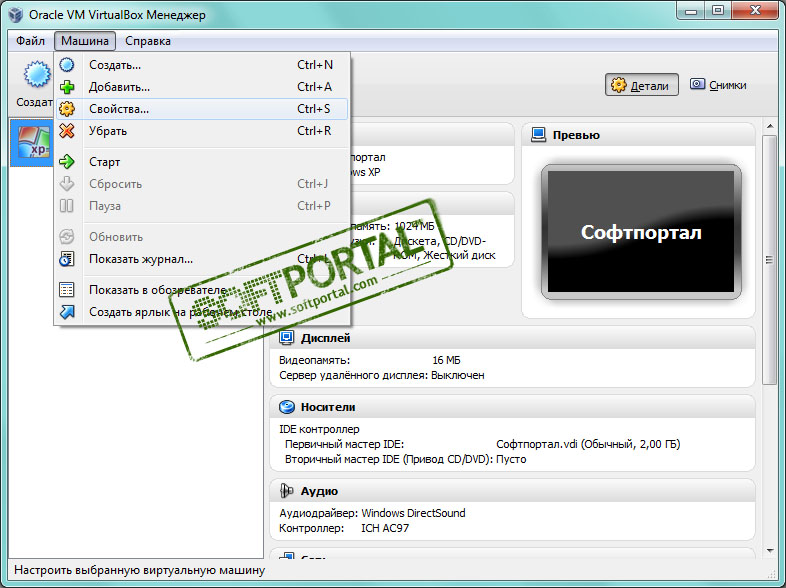The image size is (786, 588).
Task: Click IDE контроллер text
Action: tap(319, 430)
